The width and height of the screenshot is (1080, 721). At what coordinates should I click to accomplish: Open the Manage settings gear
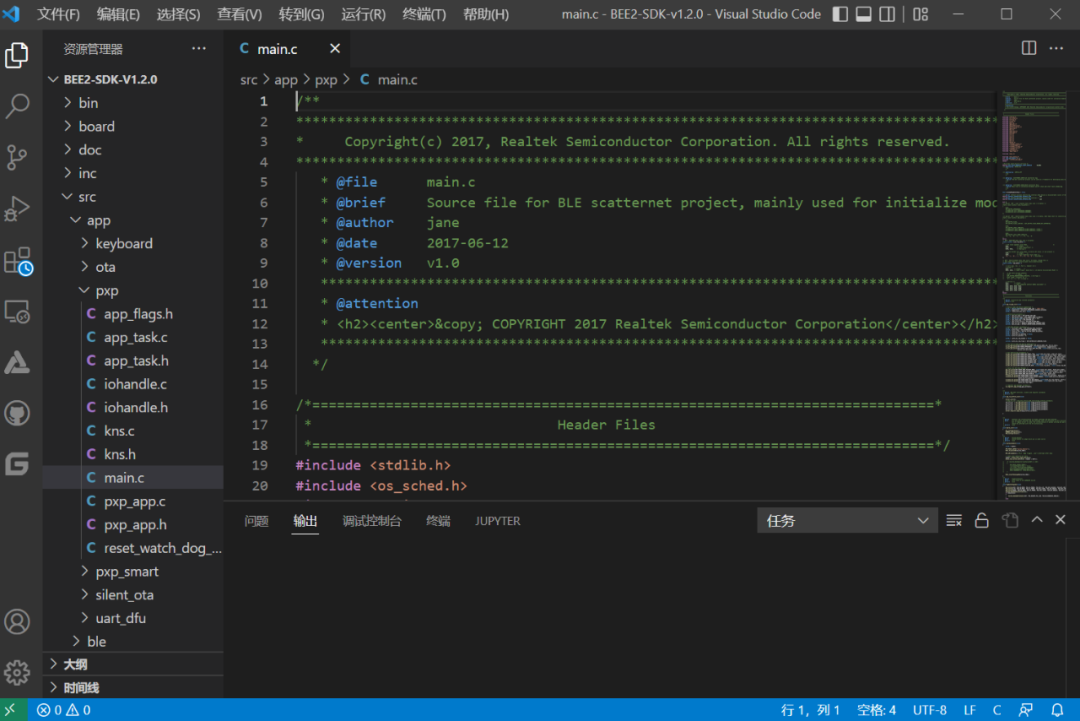tap(17, 672)
